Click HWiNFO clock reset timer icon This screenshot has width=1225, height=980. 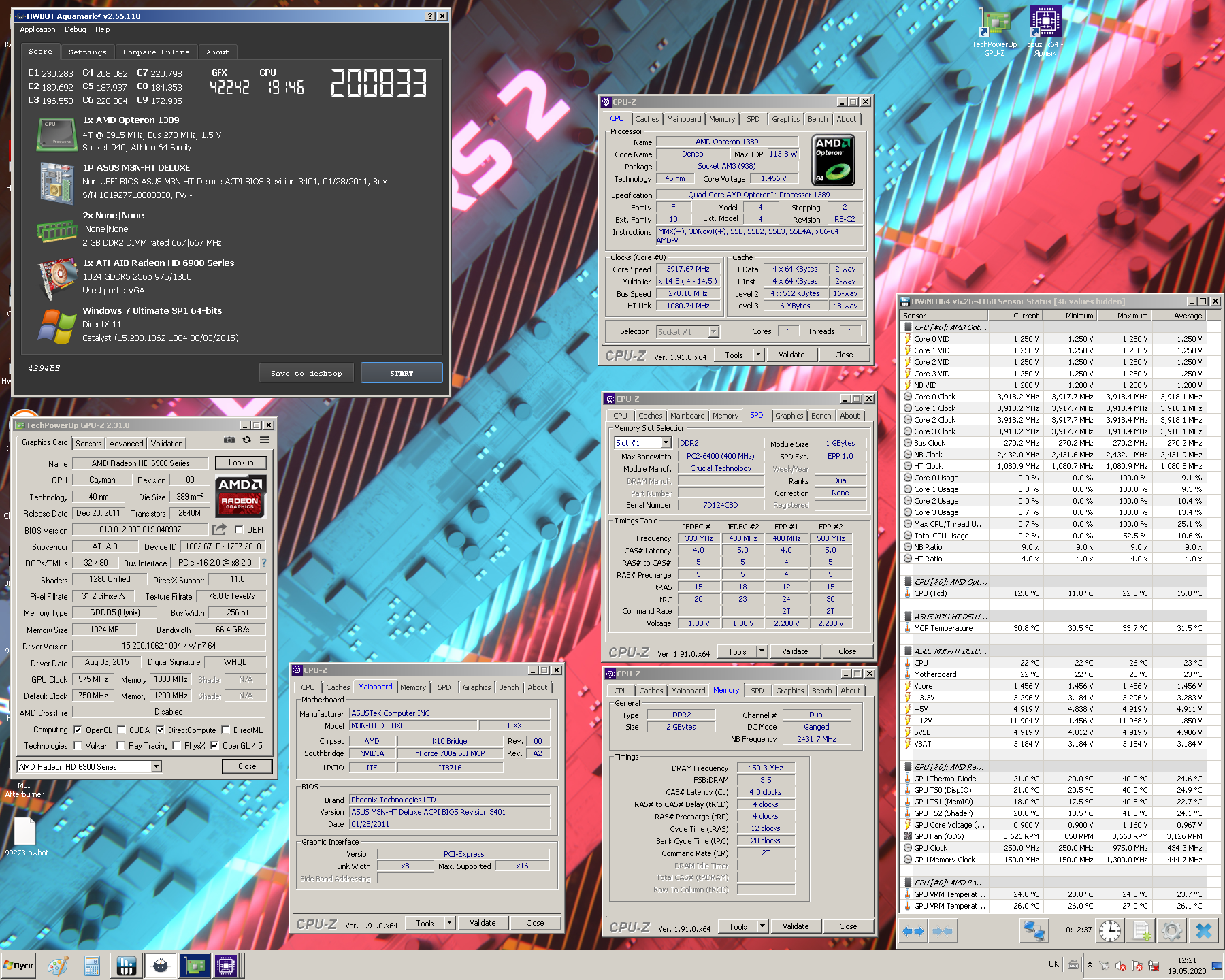coord(1110,930)
